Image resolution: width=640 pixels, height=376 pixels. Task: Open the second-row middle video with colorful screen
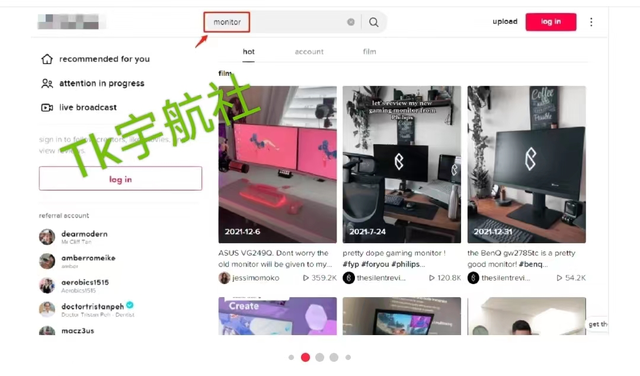tap(402, 316)
